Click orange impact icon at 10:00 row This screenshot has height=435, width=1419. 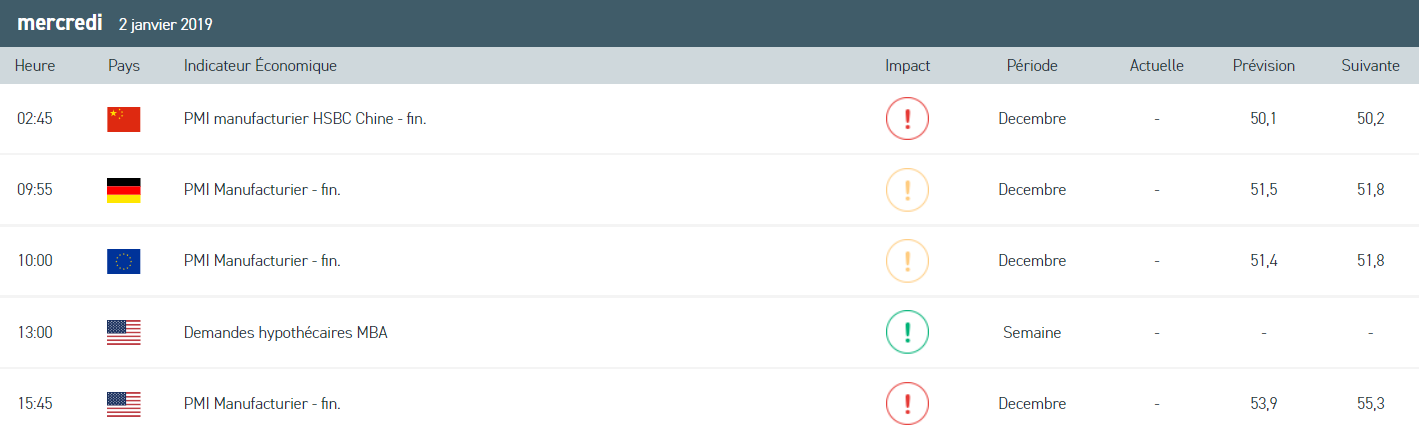coord(907,261)
